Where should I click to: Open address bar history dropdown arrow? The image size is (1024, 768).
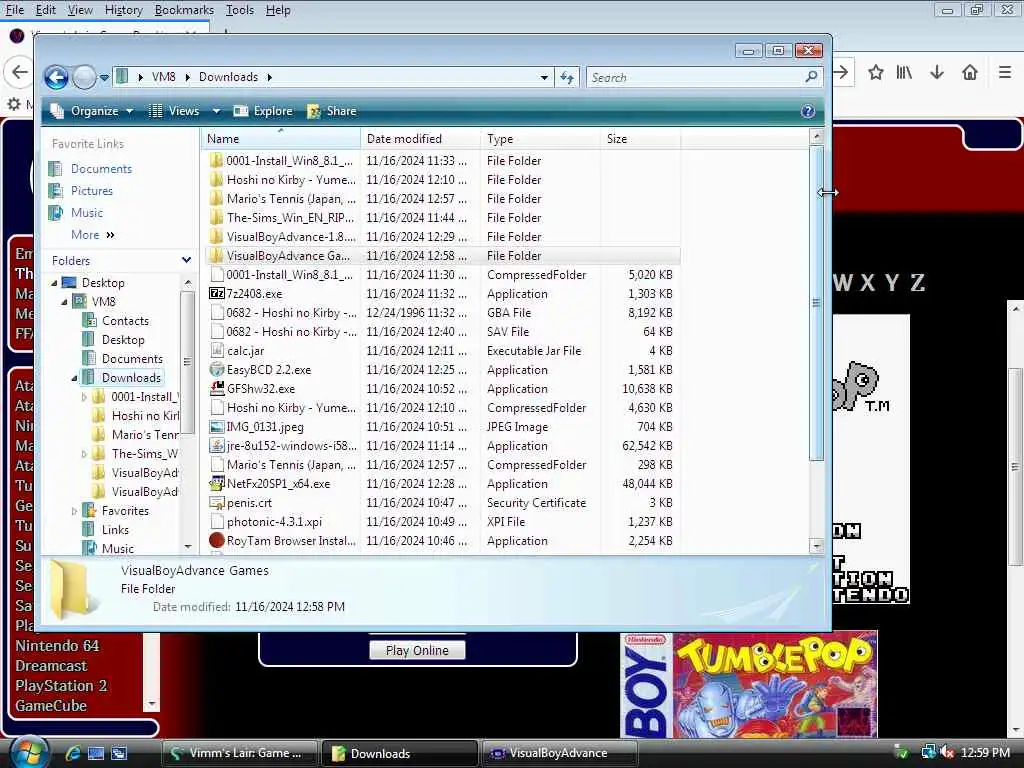(544, 78)
